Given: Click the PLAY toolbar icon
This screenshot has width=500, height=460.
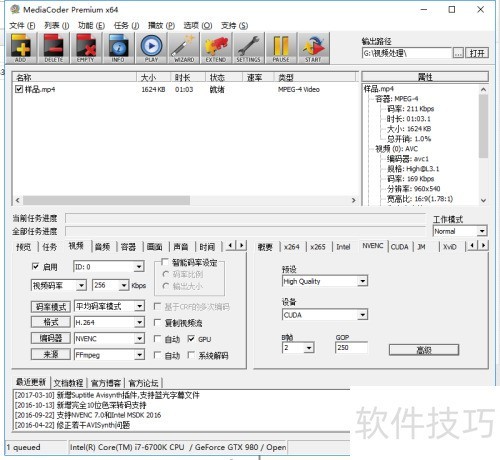Looking at the screenshot, I should point(151,48).
